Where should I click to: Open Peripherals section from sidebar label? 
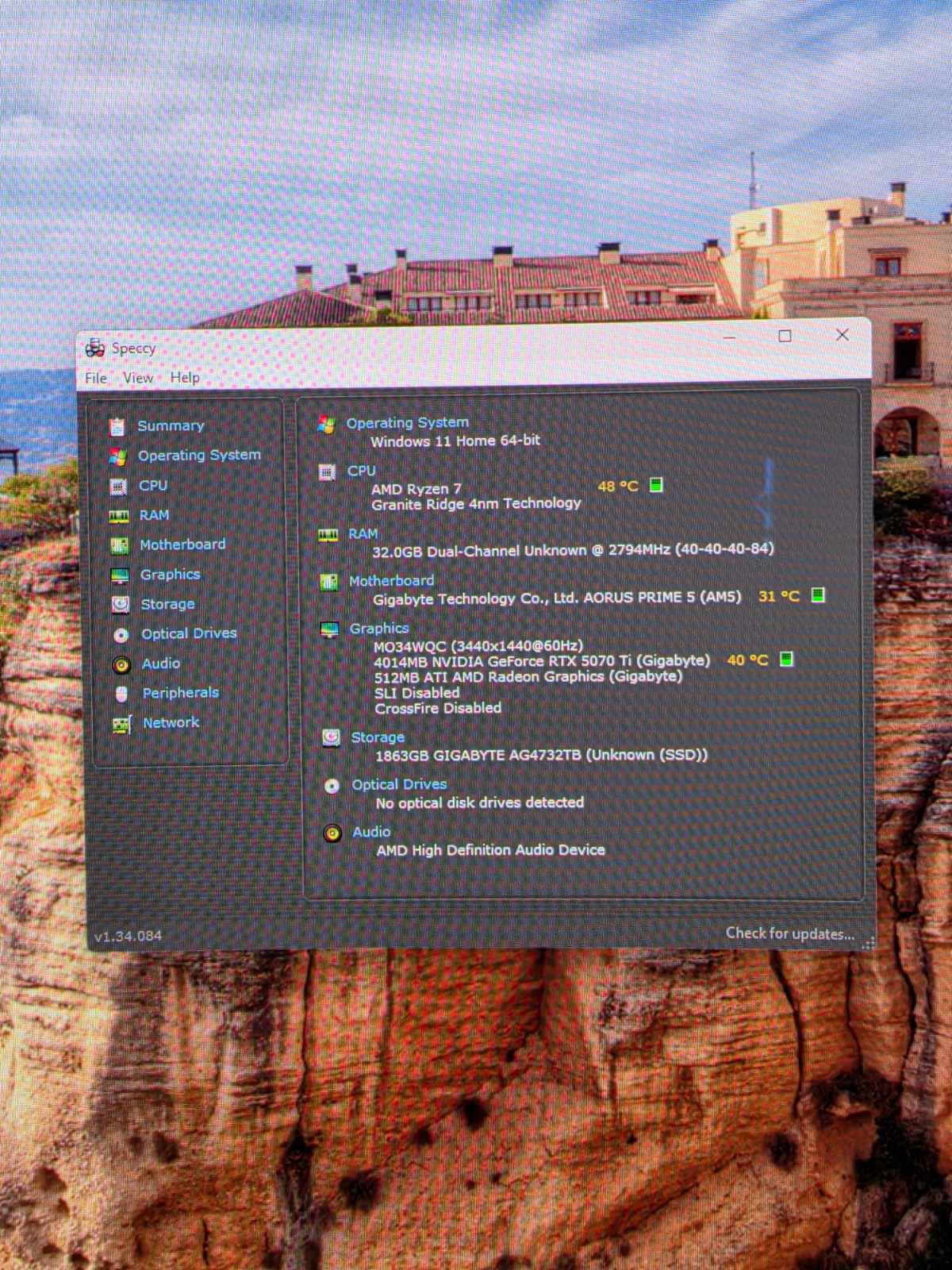click(180, 693)
